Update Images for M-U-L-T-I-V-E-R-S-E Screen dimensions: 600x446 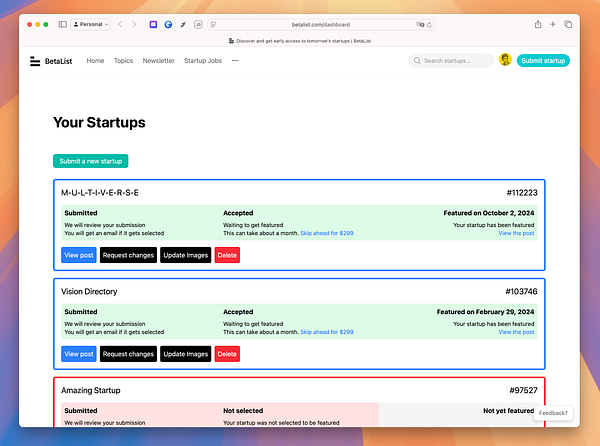[186, 255]
